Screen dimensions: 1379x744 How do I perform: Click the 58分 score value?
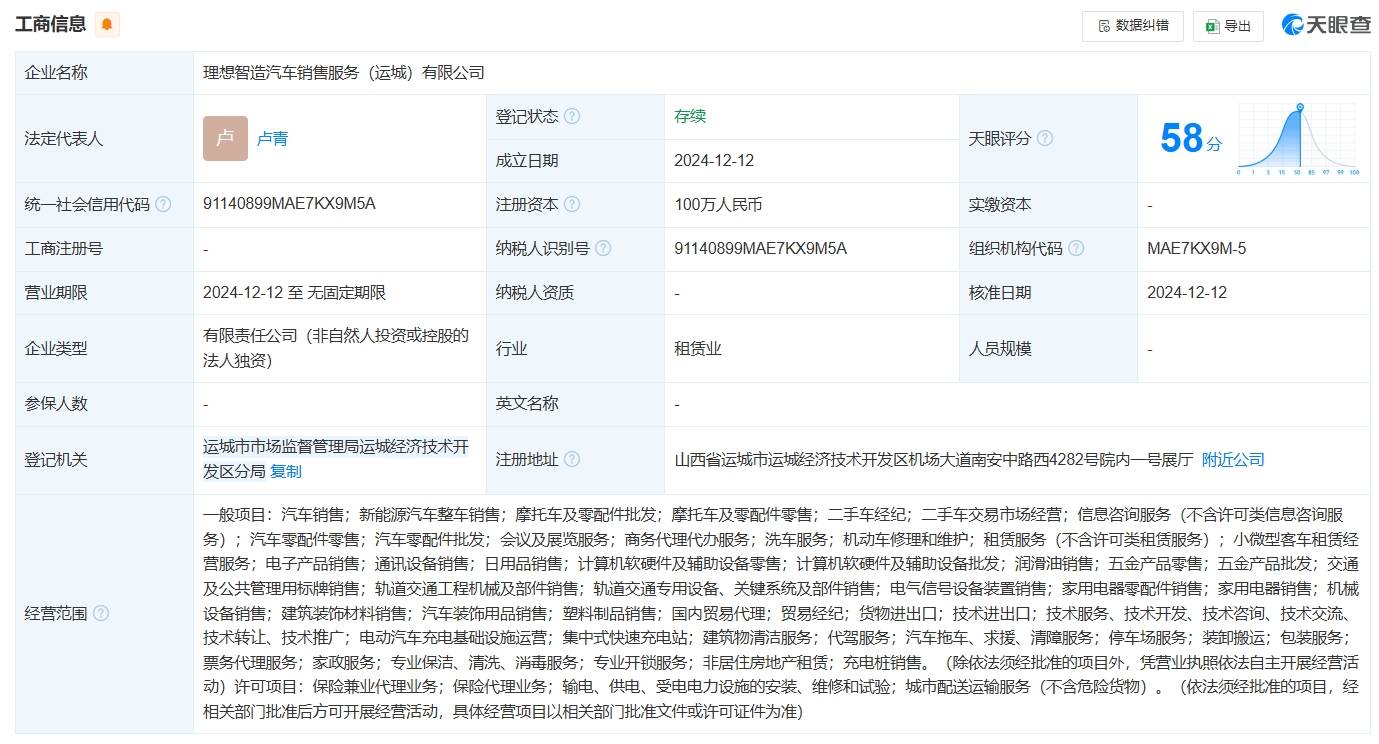pyautogui.click(x=1190, y=139)
